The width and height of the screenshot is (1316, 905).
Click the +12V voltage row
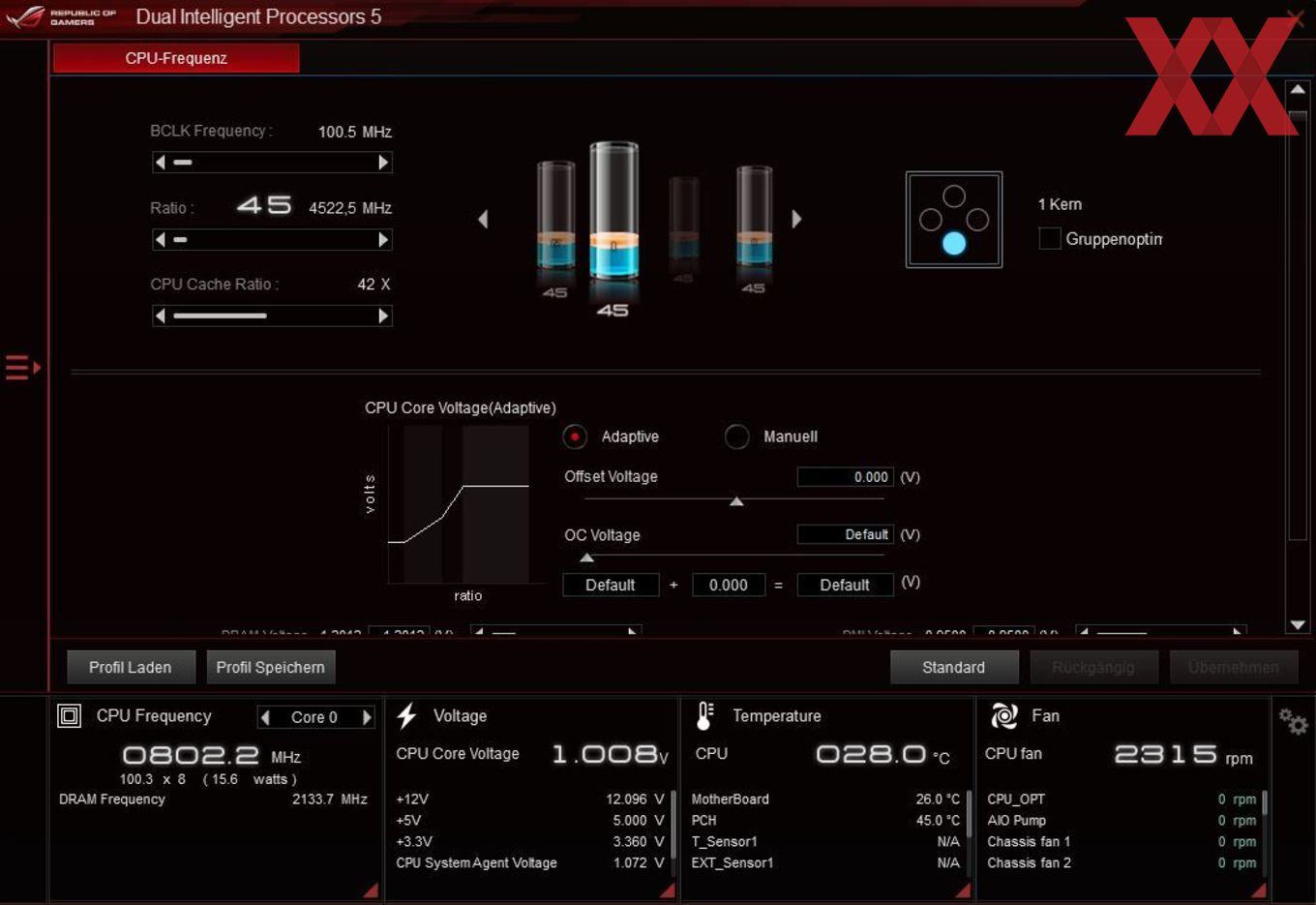530,799
